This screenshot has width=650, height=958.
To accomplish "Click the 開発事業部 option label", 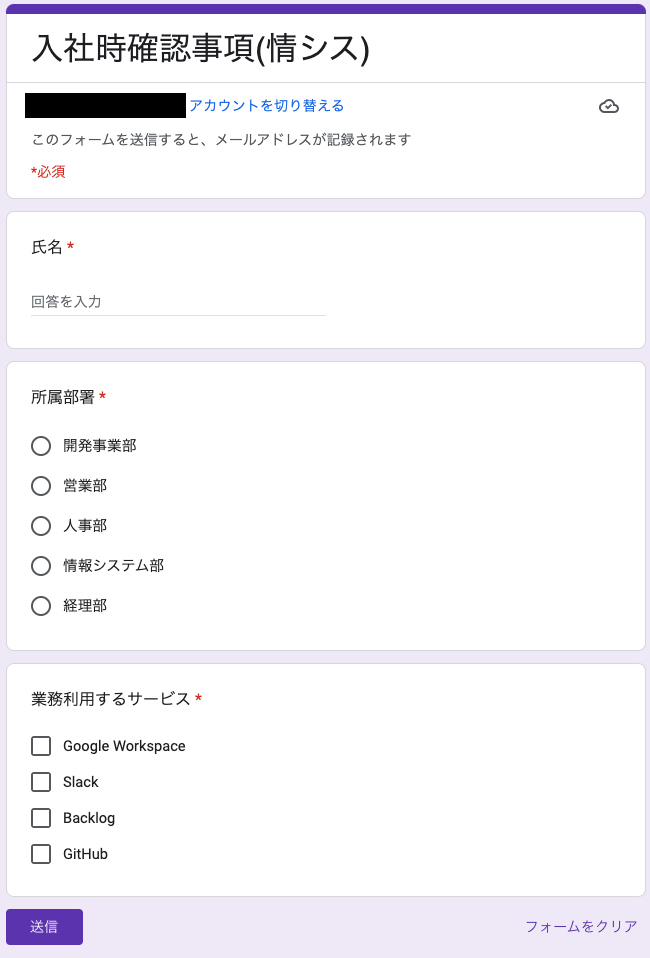I will click(x=100, y=446).
